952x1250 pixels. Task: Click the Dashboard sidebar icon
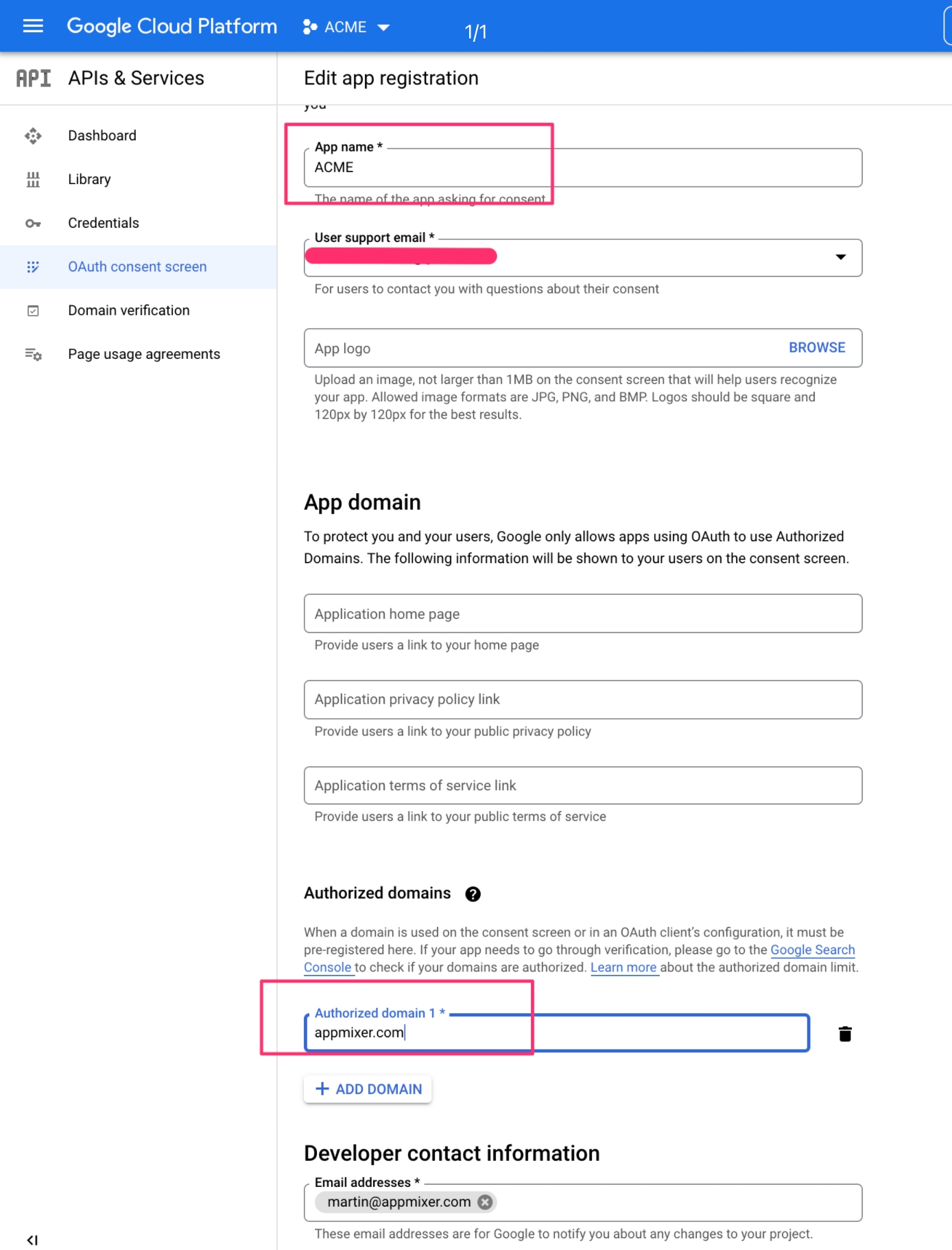click(33, 136)
